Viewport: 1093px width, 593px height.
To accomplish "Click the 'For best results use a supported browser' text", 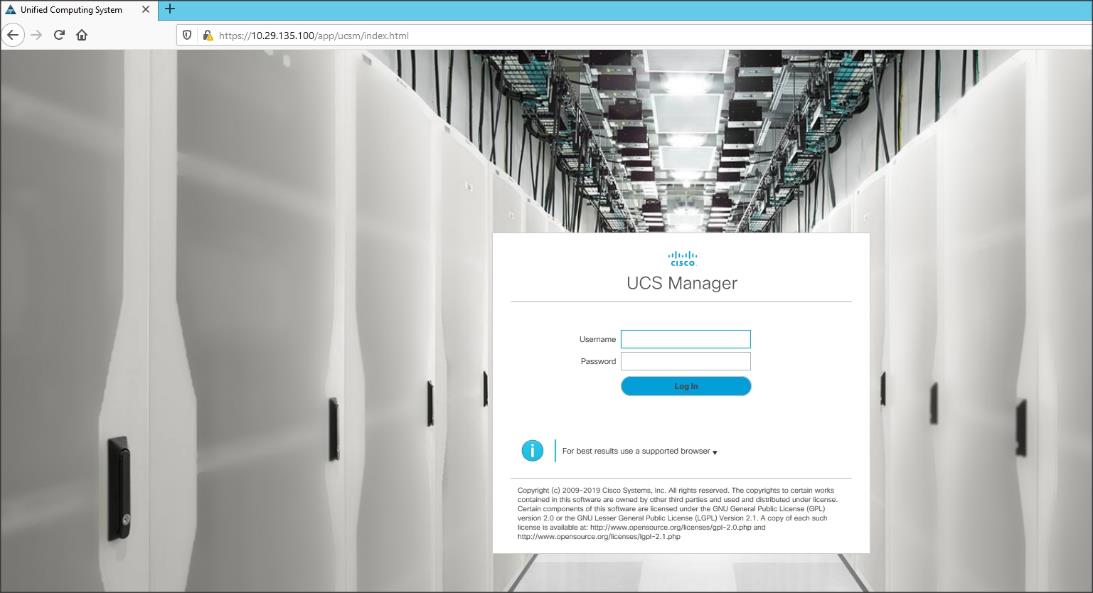I will 636,451.
